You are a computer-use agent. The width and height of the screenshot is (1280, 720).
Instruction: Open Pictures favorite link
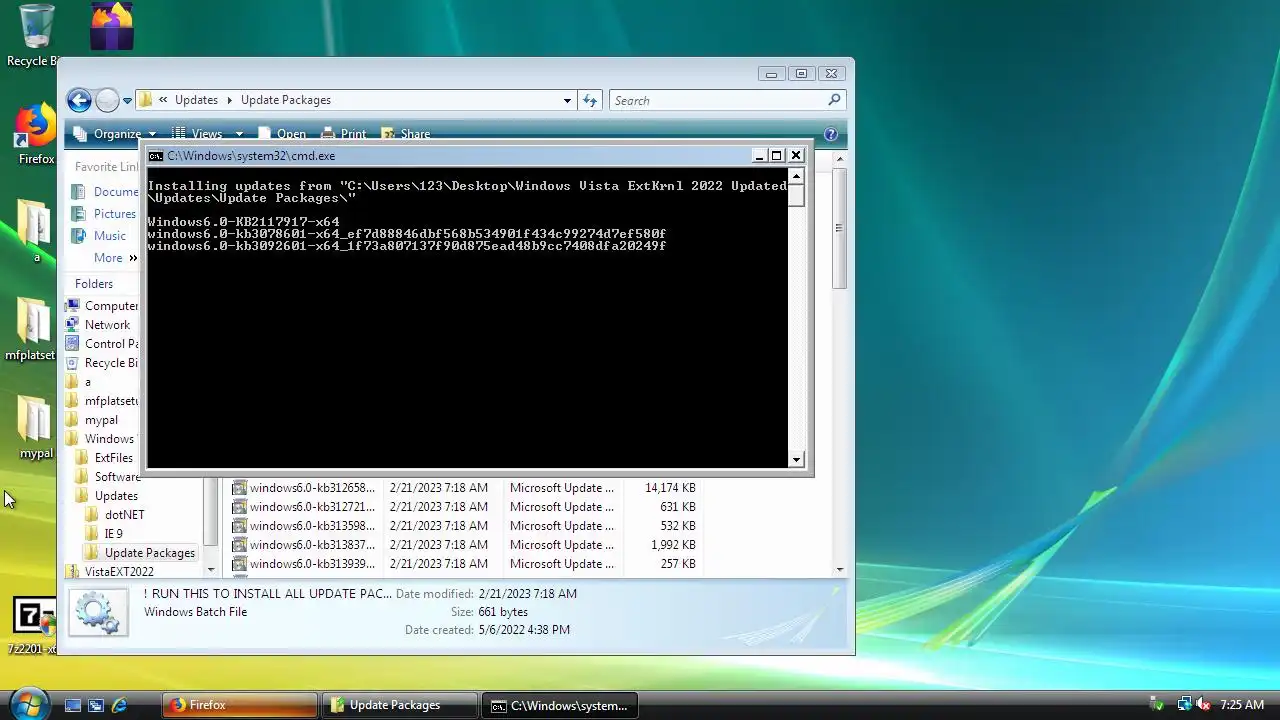(x=104, y=214)
